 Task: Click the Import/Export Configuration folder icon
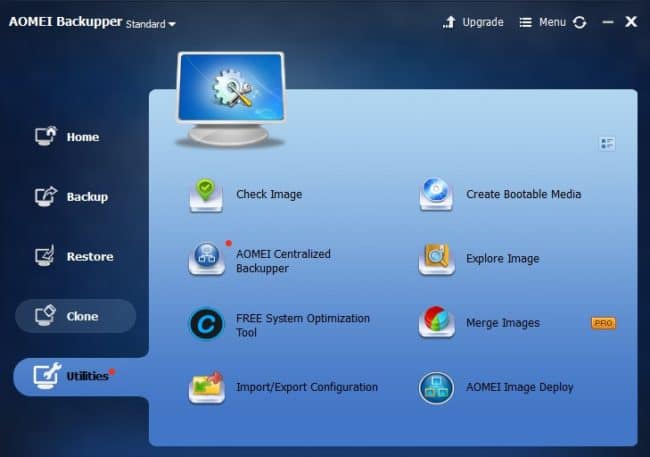tap(206, 387)
